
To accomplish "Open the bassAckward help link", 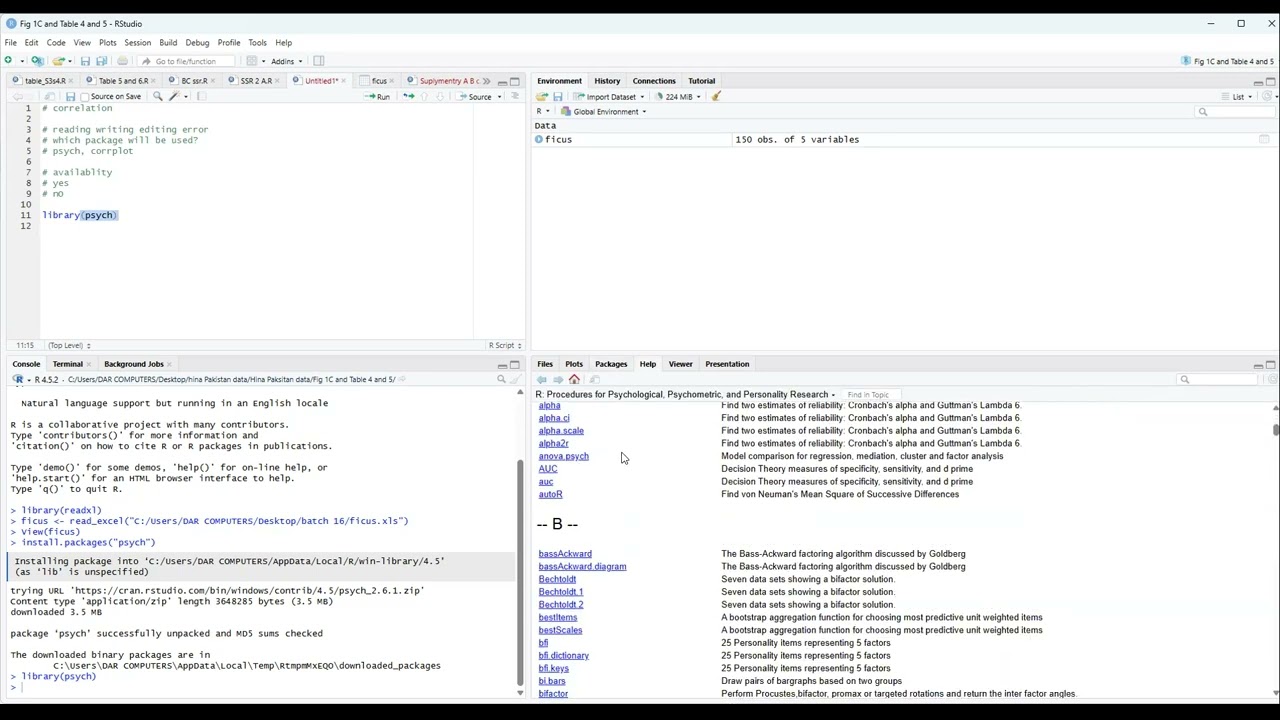I will pyautogui.click(x=565, y=554).
